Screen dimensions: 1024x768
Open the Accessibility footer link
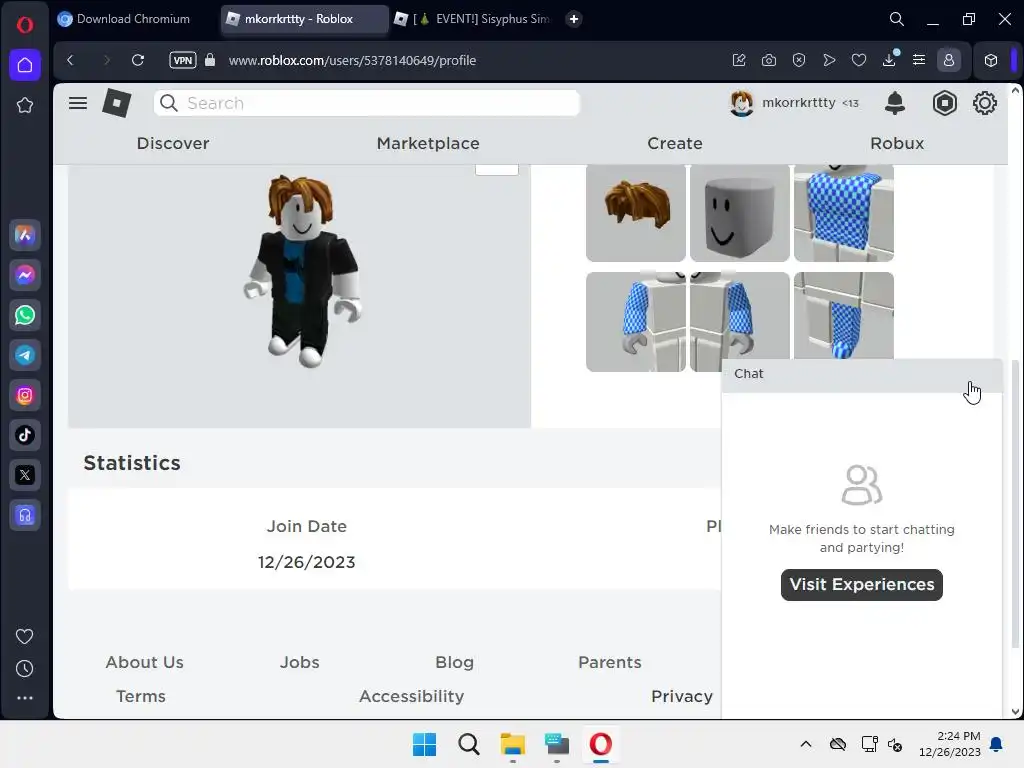[411, 696]
